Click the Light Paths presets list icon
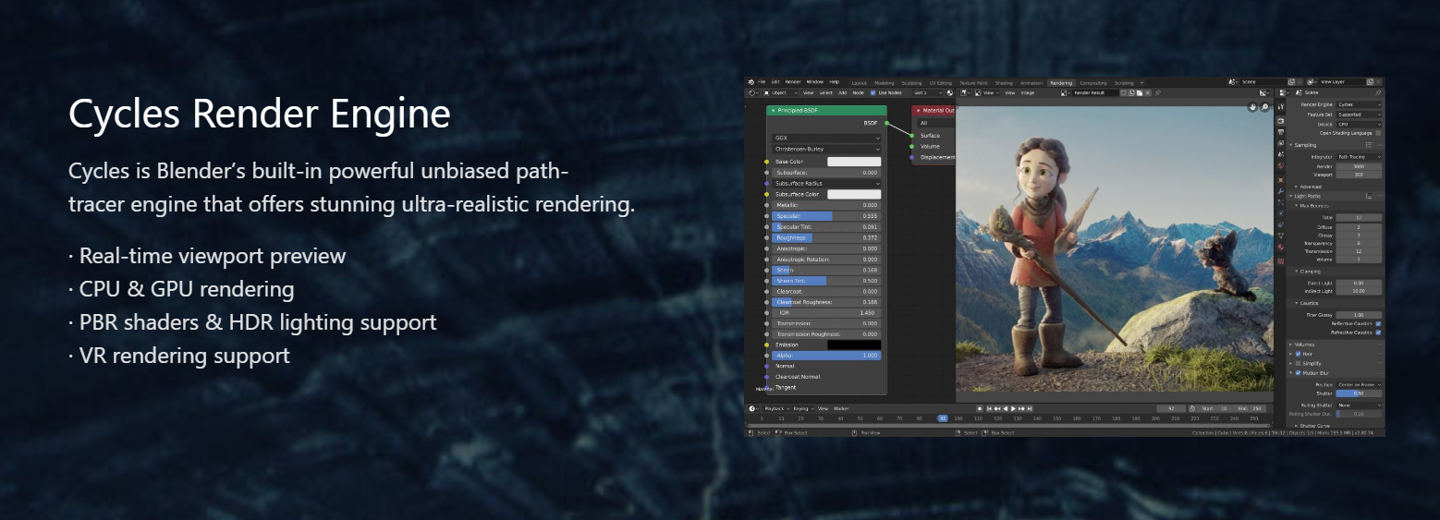 point(1368,196)
